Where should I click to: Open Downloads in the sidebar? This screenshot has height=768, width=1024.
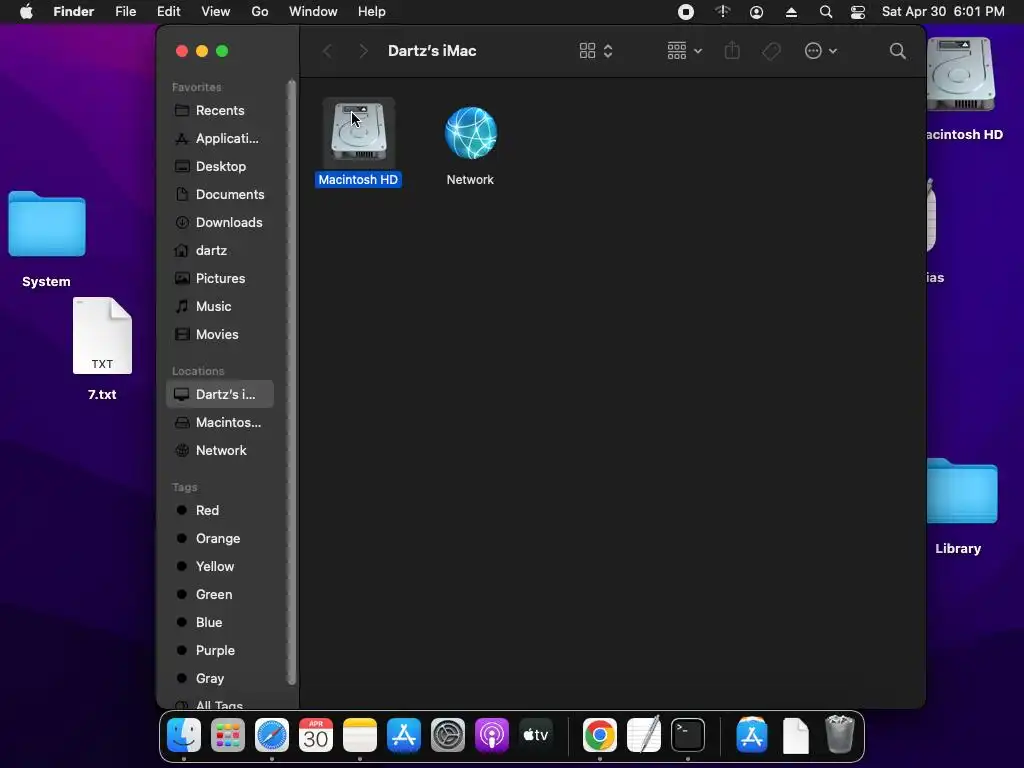(x=219, y=223)
